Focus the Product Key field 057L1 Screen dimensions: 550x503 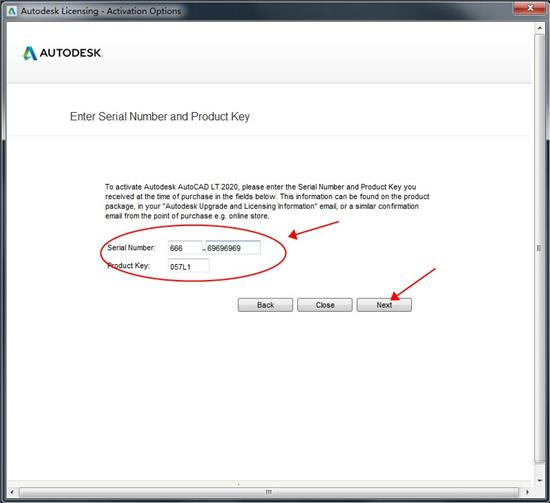189,266
